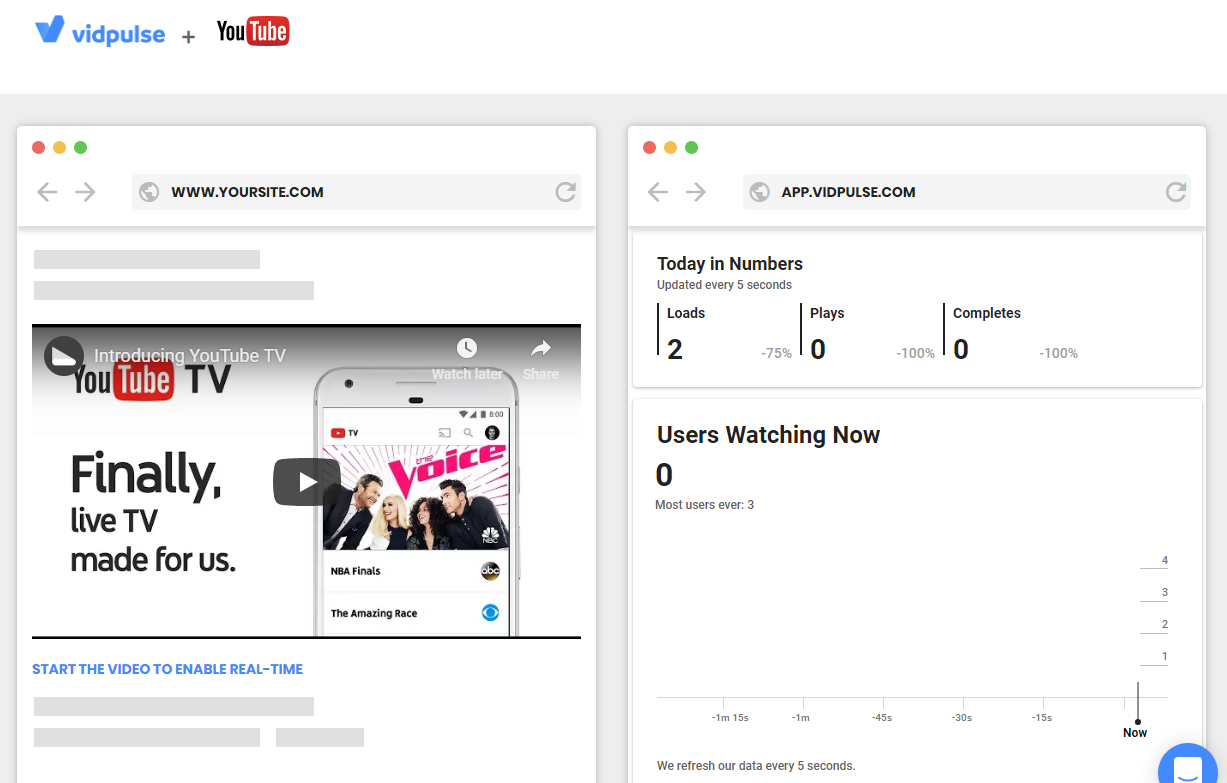The width and height of the screenshot is (1227, 783).
Task: Reload the yoursite.com mock browser
Action: tap(566, 192)
